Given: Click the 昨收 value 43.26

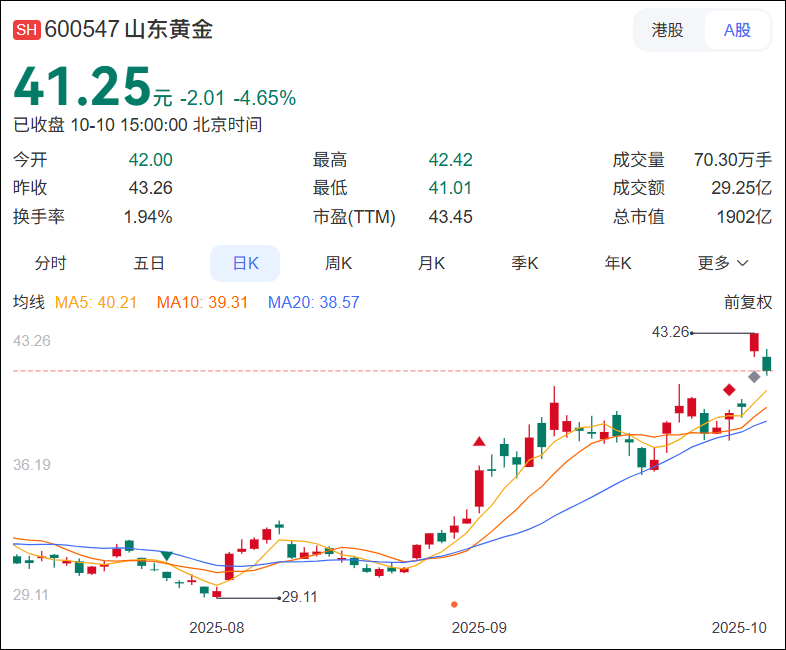Looking at the screenshot, I should click(150, 188).
